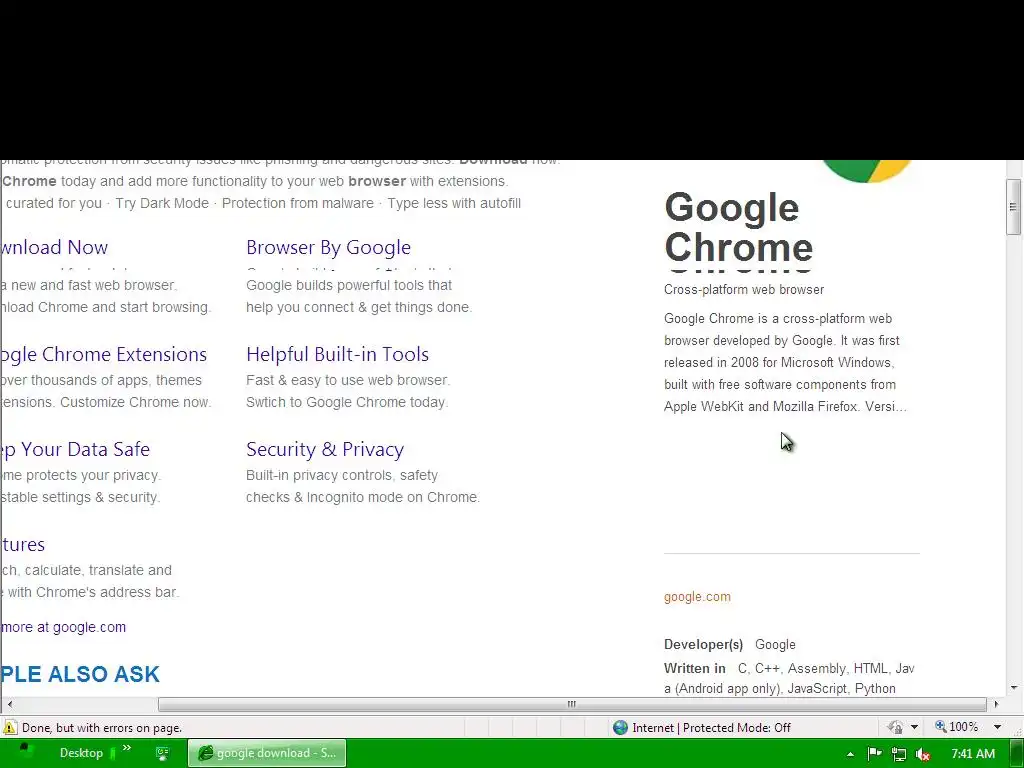
Task: Click the privacy report icon in status bar
Action: tap(895, 728)
